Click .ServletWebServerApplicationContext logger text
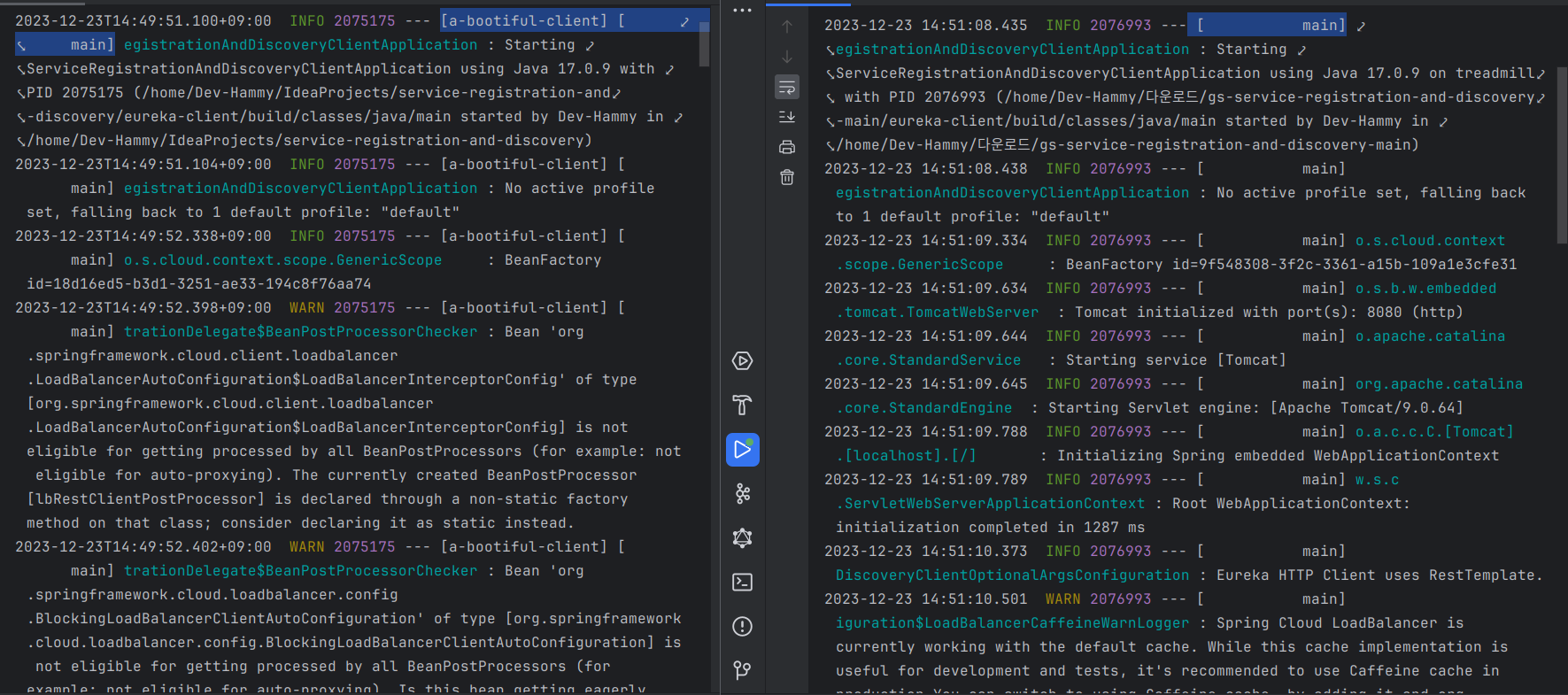Screen dimensions: 1568x695 (x=991, y=503)
